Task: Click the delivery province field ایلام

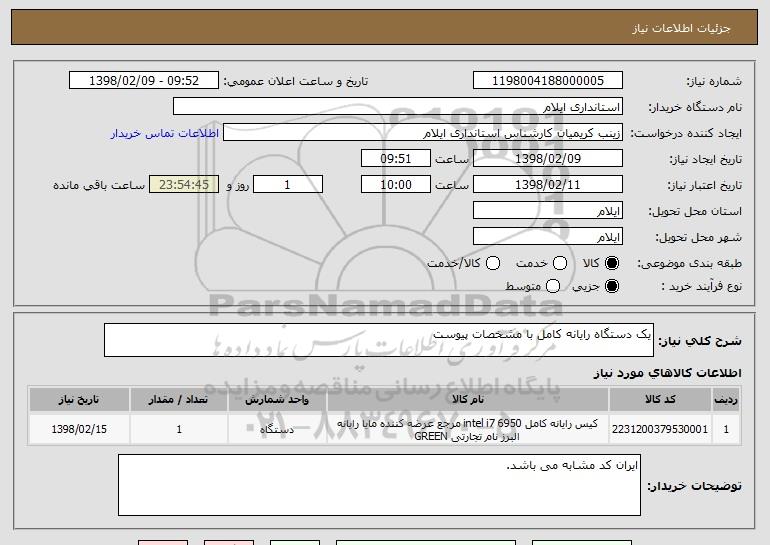Action: (548, 211)
